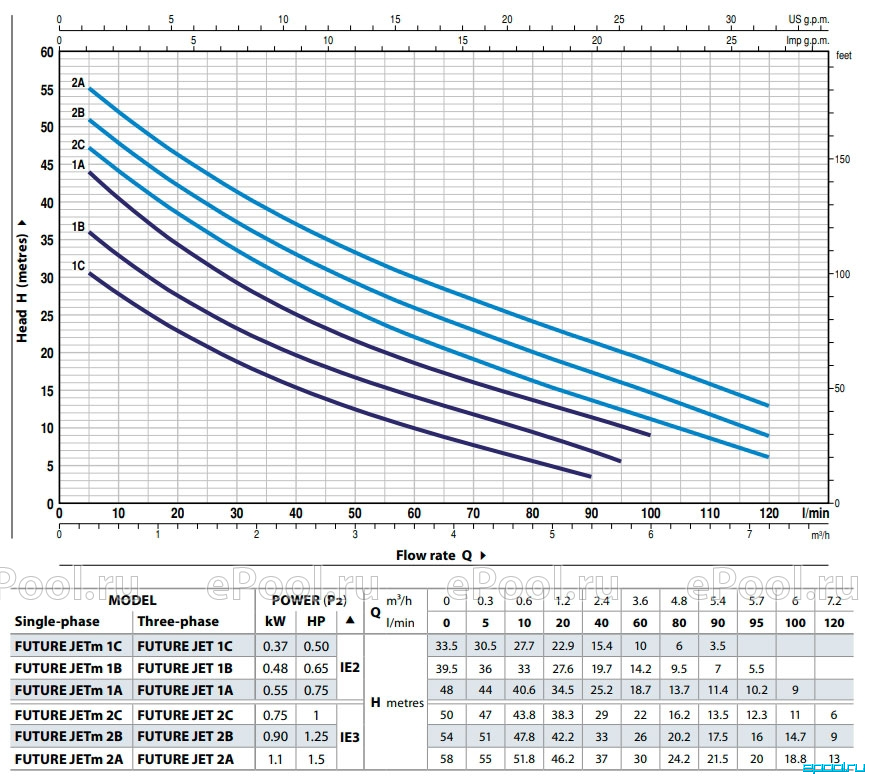Click the HP column header
870x780 pixels.
316,621
